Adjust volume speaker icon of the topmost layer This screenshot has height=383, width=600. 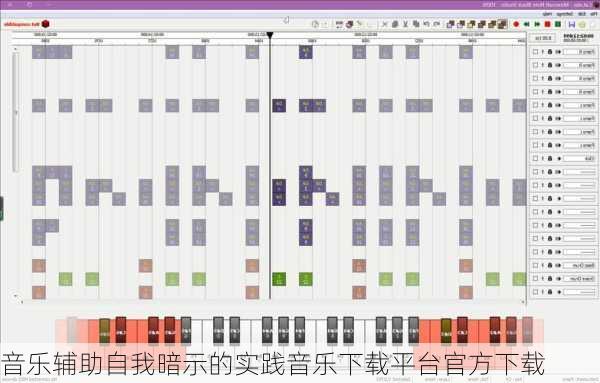tap(558, 52)
